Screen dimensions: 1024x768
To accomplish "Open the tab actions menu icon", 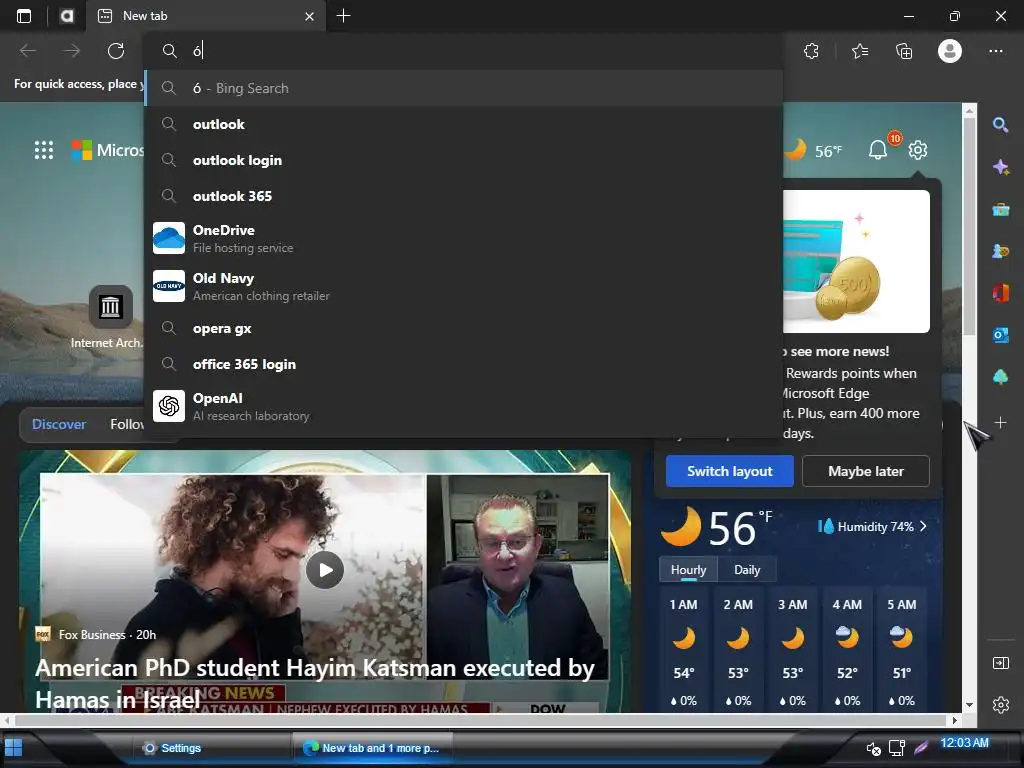I will 24,16.
